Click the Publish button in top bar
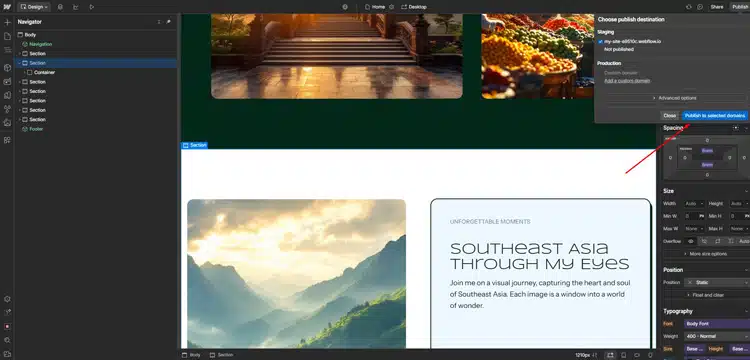 (739, 7)
